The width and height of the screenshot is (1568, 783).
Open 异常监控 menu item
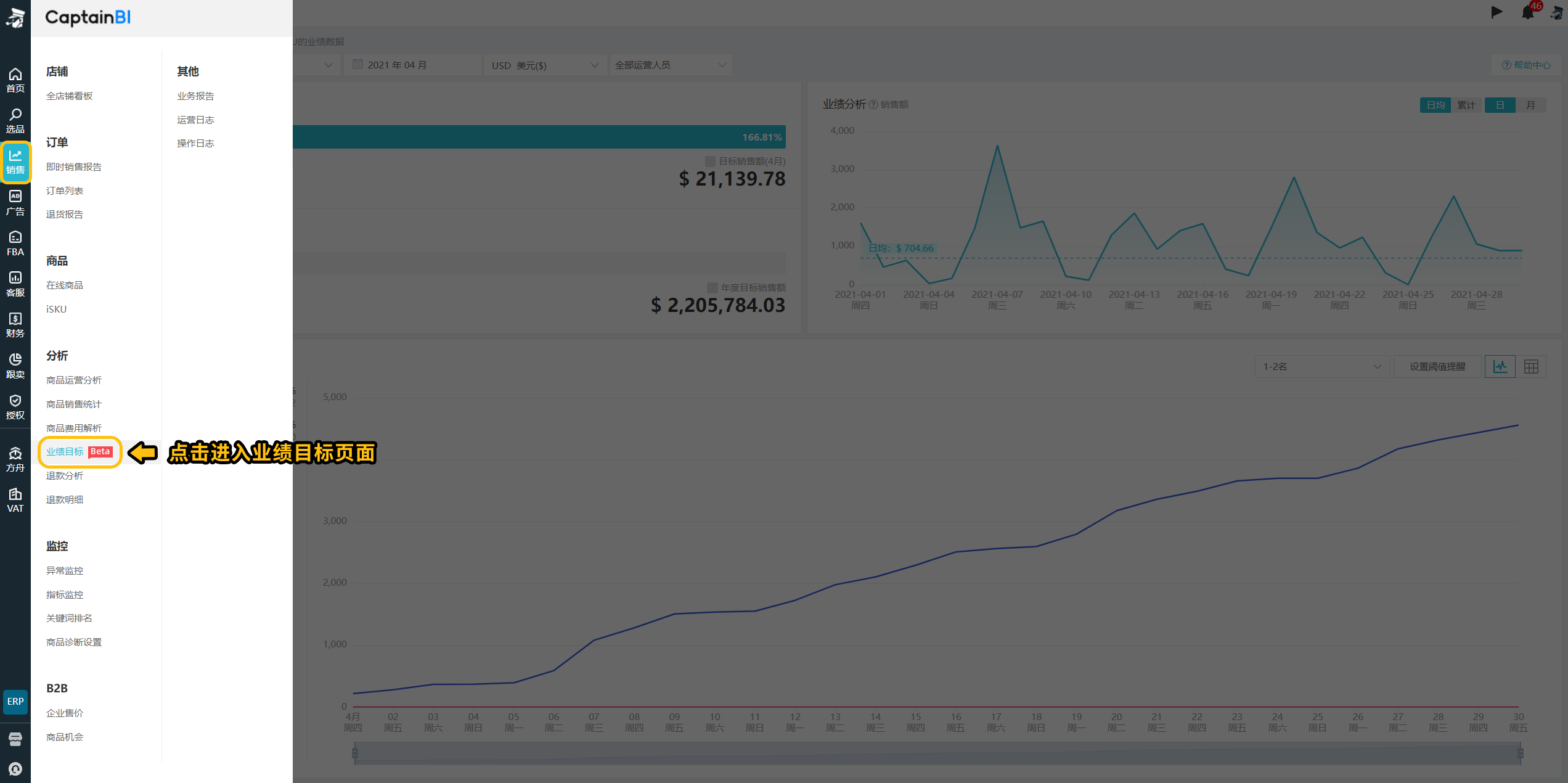point(65,571)
